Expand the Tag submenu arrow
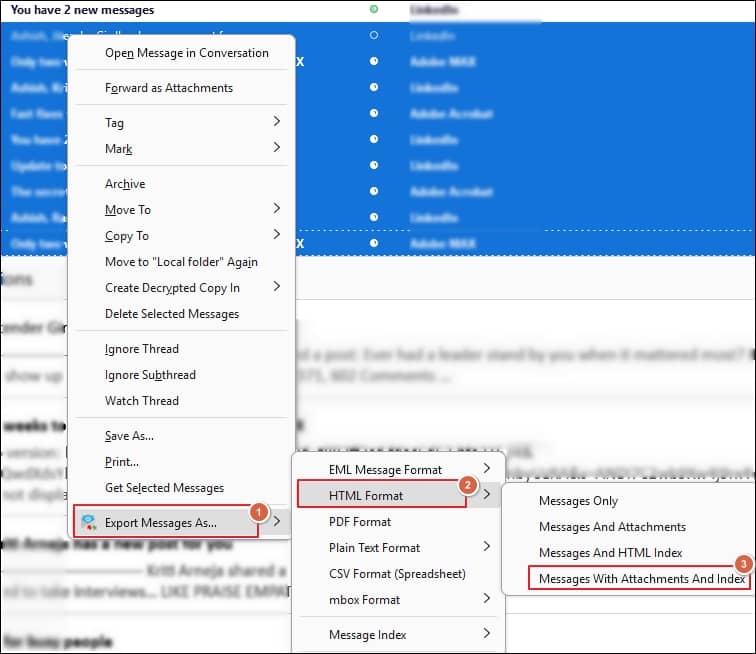 coord(276,121)
